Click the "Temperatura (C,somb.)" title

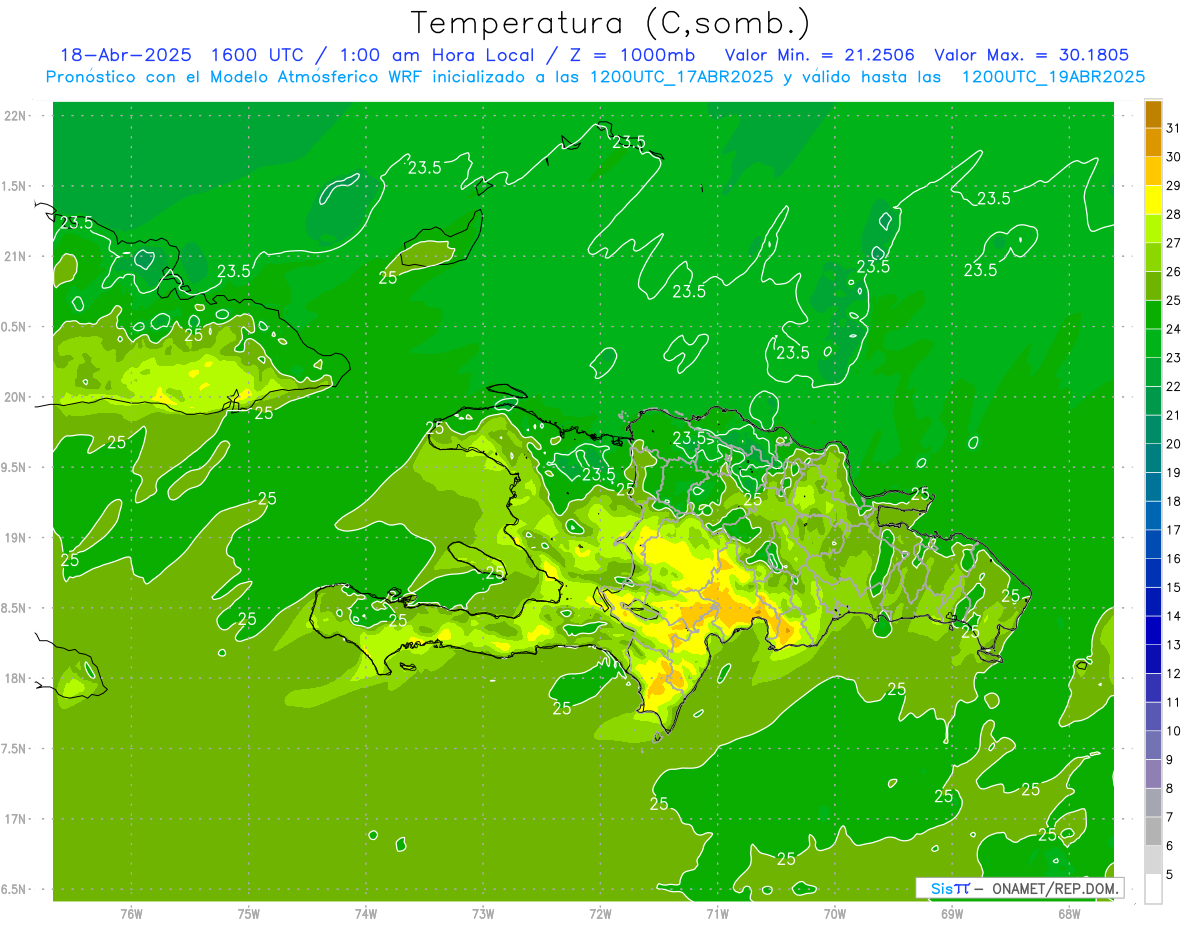[x=611, y=23]
